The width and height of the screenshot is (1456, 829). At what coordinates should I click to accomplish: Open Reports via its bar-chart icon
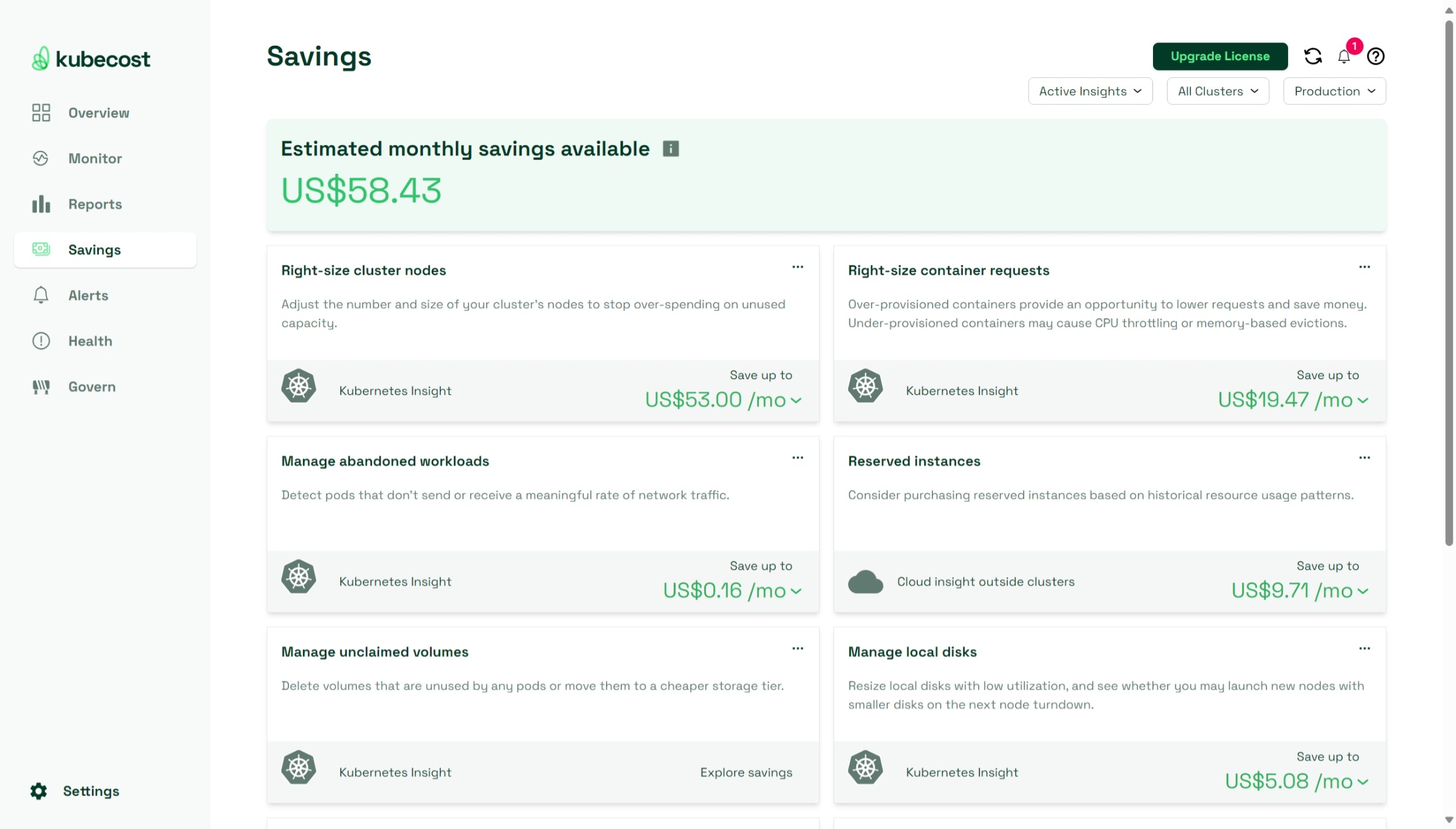(x=41, y=204)
